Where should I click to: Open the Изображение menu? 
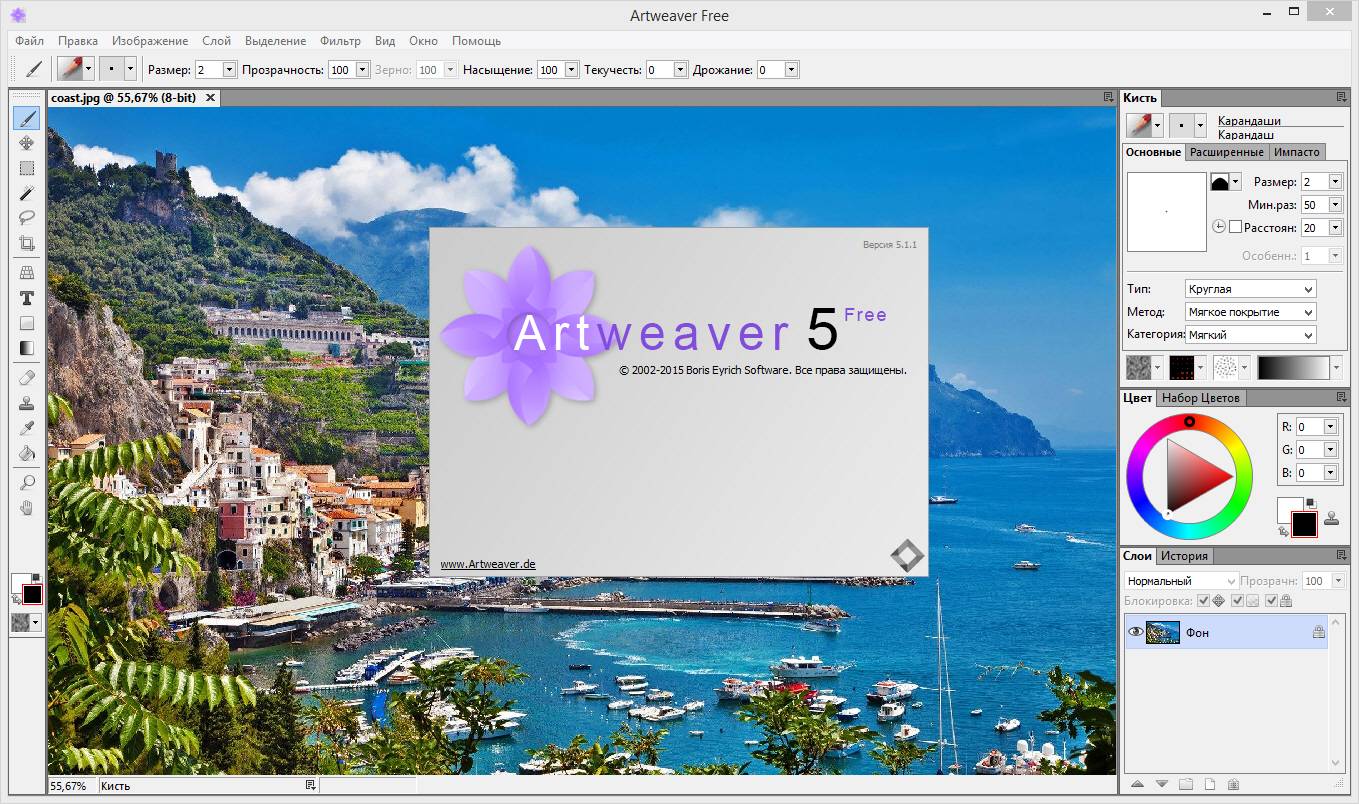pos(150,41)
